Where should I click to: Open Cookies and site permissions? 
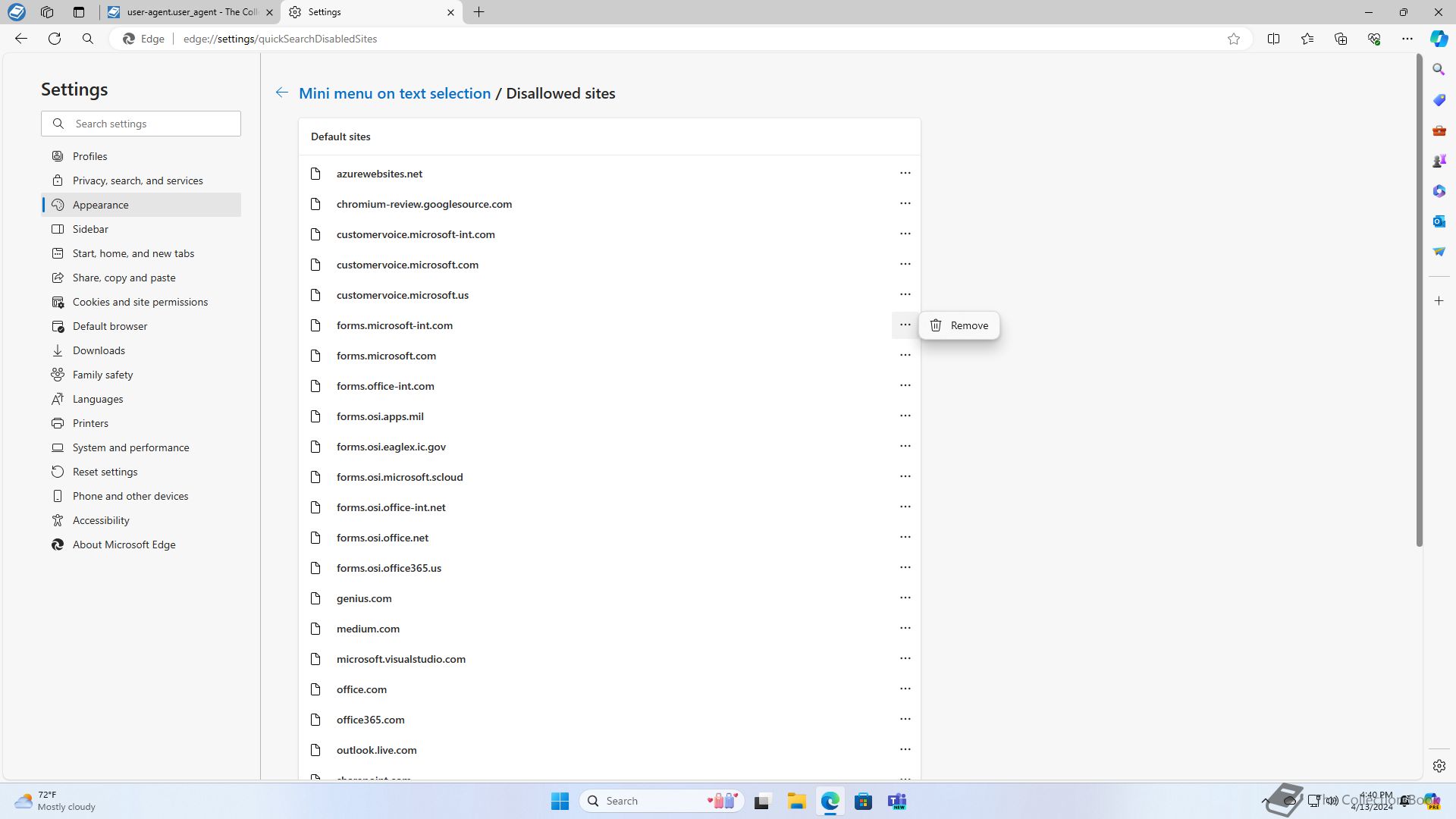[141, 302]
